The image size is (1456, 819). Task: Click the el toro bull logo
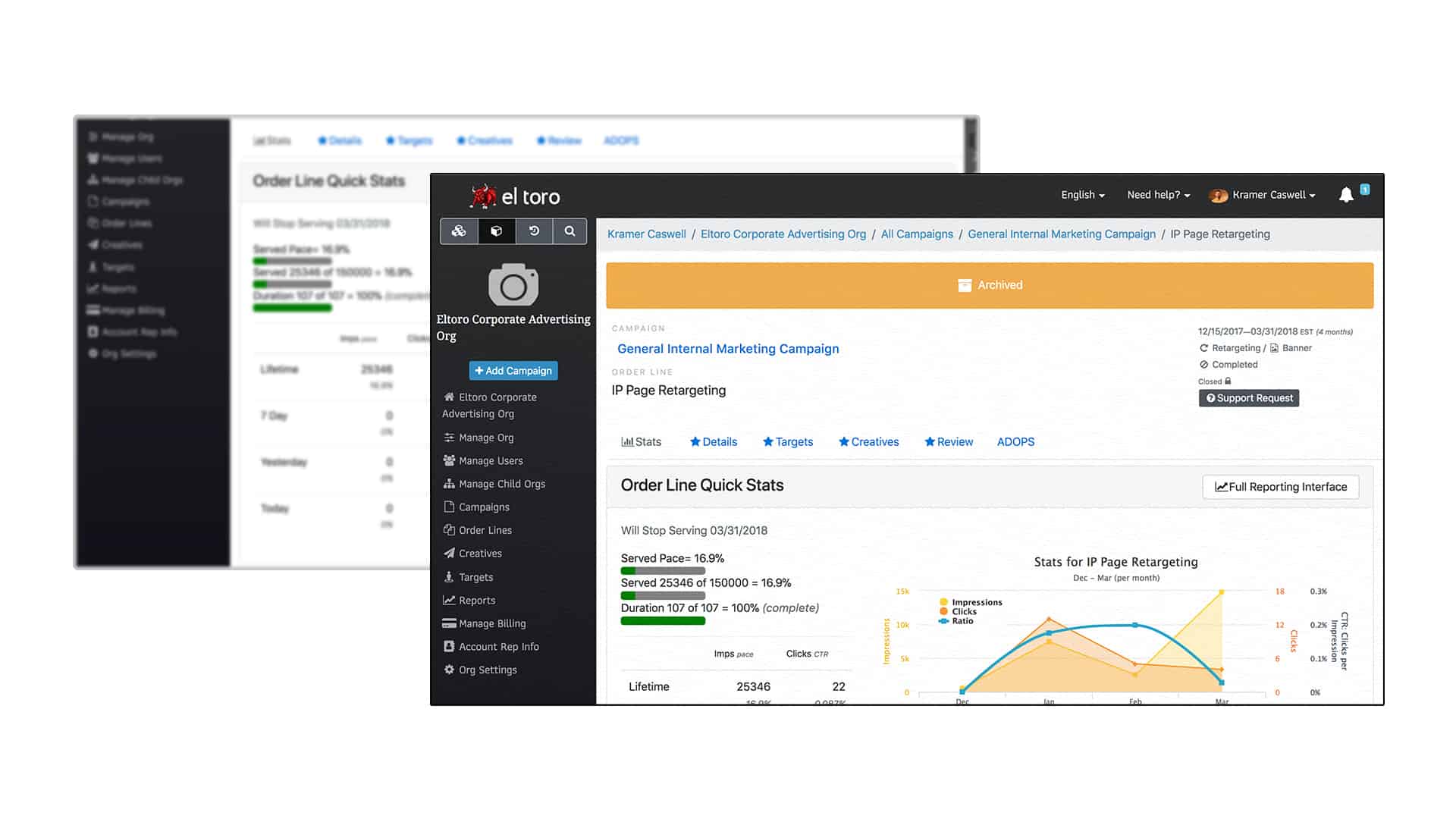483,196
